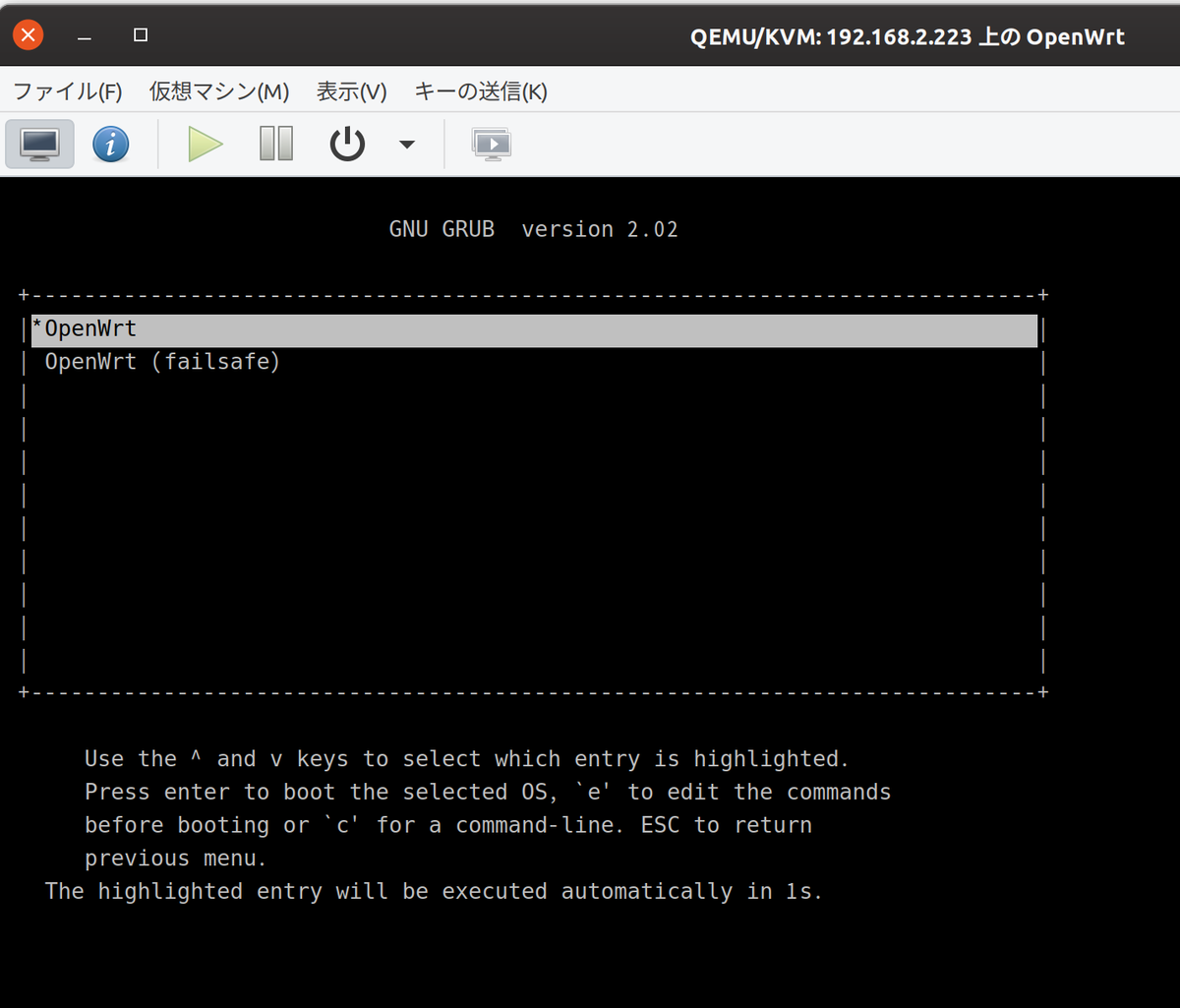
Task: Open the ファイル(F) menu
Action: pyautogui.click(x=68, y=91)
